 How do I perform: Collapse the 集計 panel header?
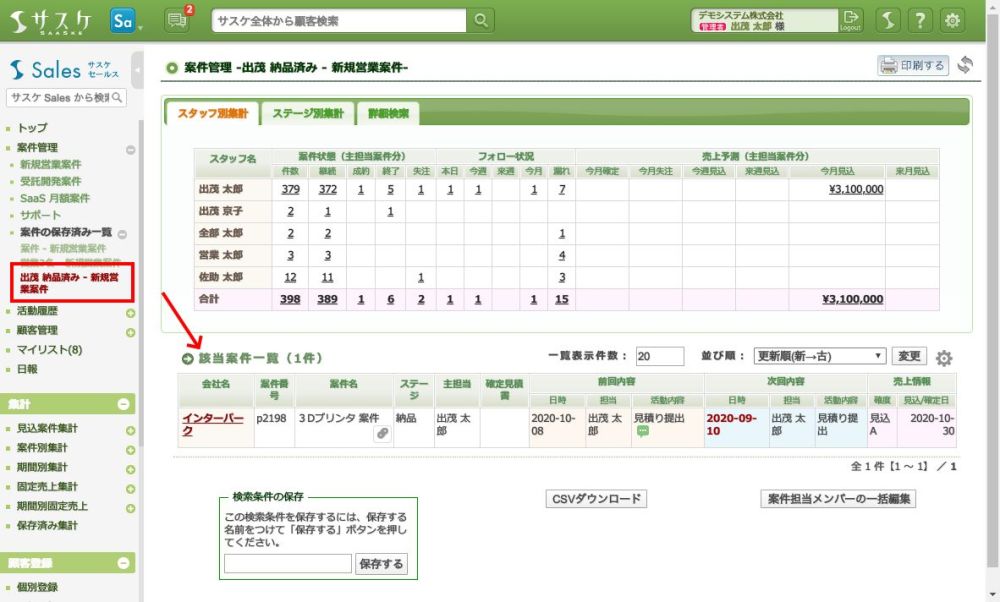click(x=123, y=404)
